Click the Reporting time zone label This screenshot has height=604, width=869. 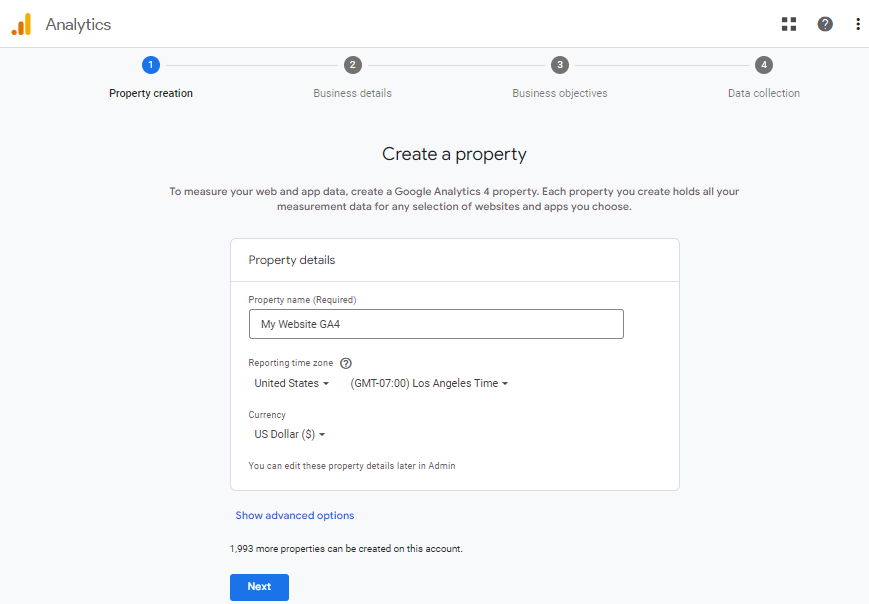coord(290,363)
